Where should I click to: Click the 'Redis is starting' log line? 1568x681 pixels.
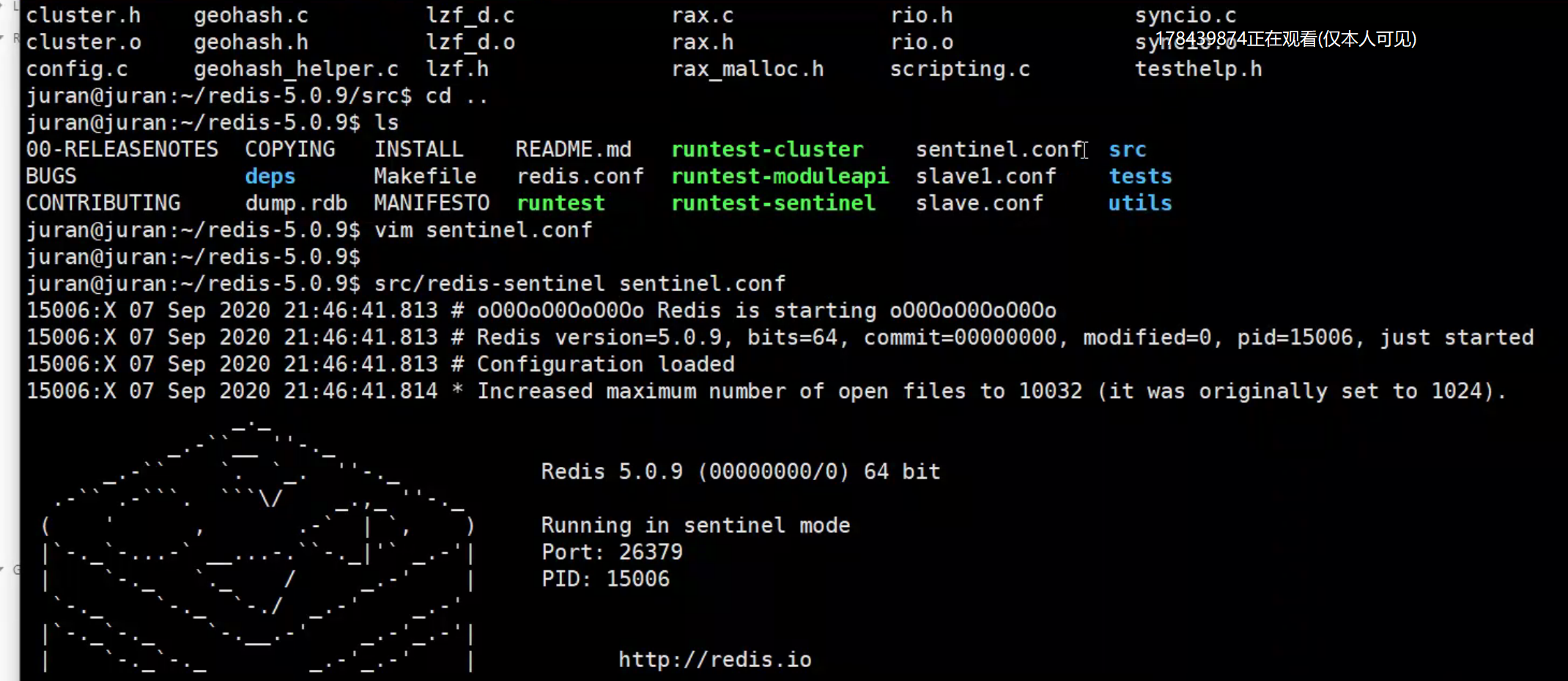[x=541, y=311]
